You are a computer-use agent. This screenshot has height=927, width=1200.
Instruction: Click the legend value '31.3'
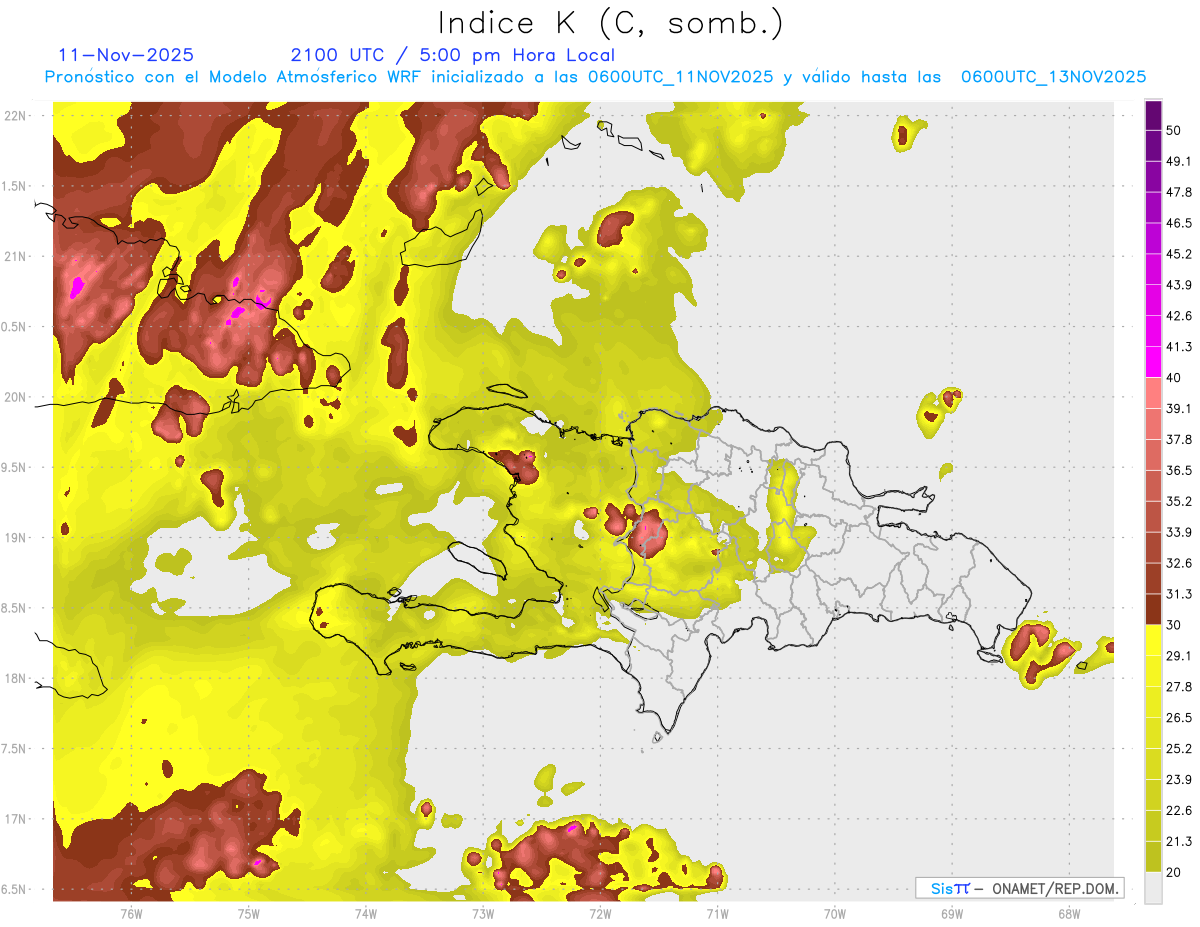pyautogui.click(x=1179, y=594)
